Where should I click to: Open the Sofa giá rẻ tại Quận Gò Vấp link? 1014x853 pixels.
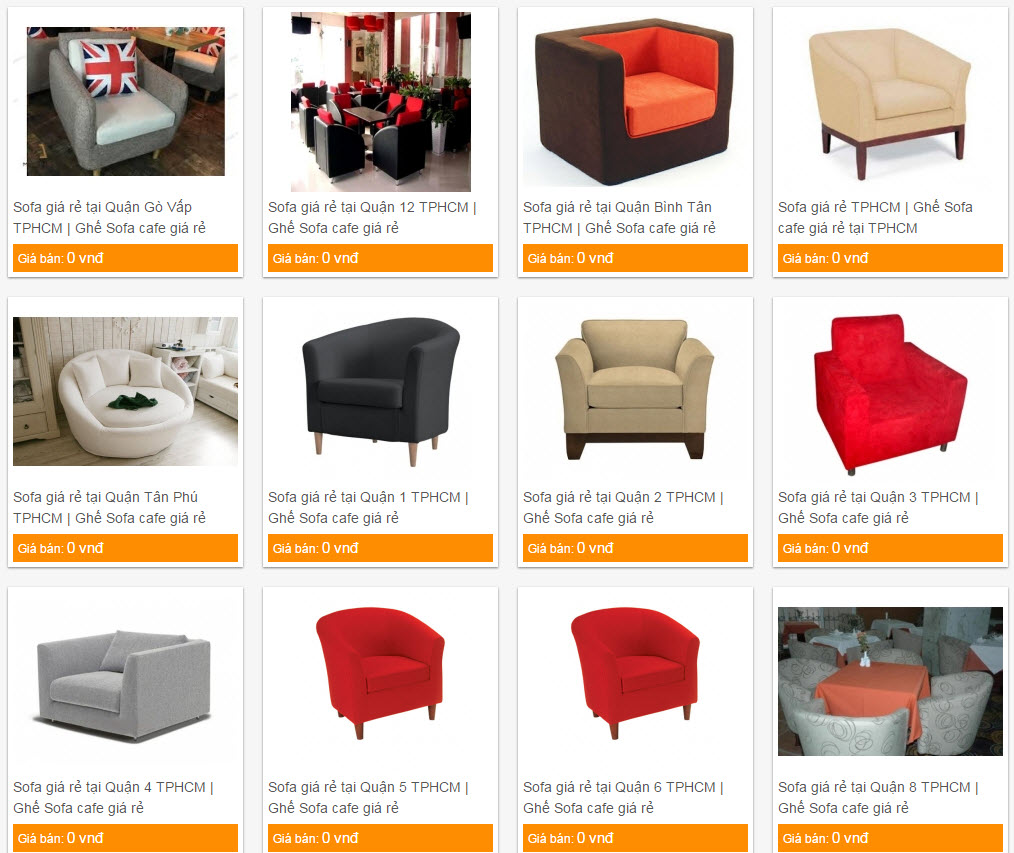coord(109,217)
